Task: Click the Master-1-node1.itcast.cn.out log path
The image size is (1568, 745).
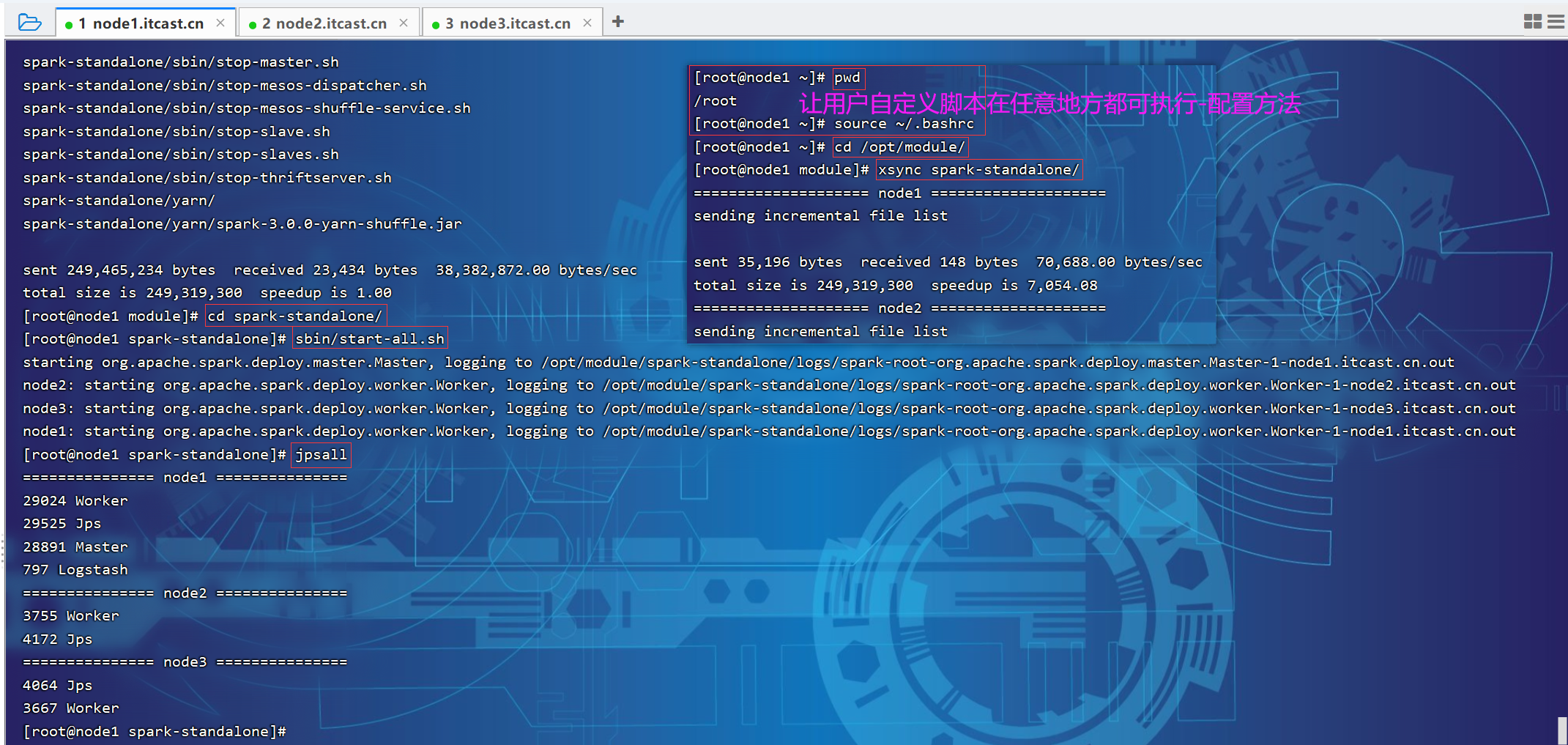Action: 998,363
